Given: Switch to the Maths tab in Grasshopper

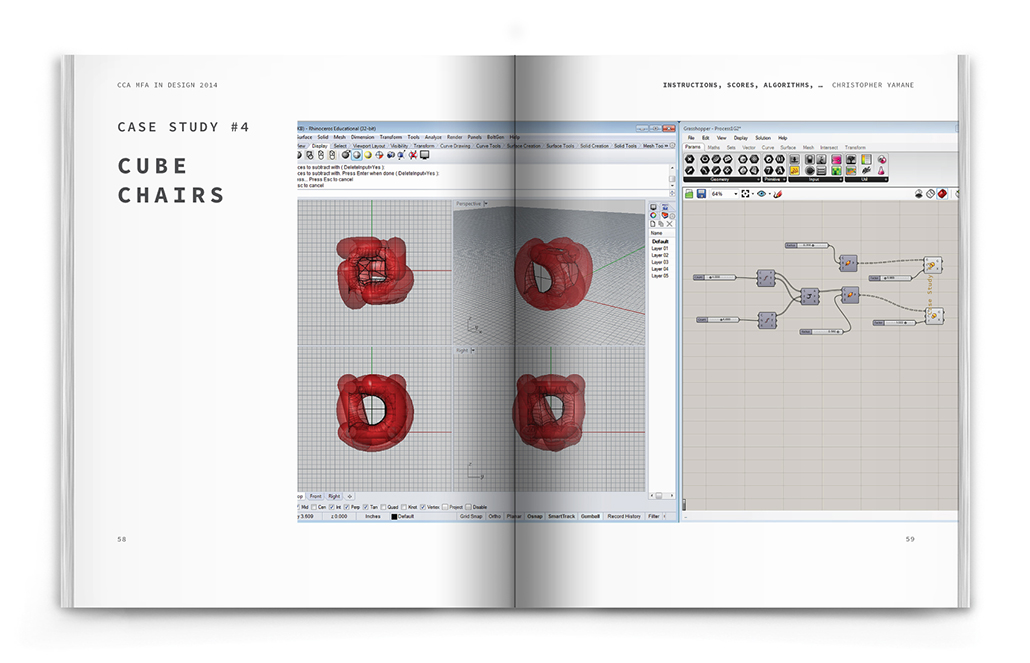Looking at the screenshot, I should 713,147.
